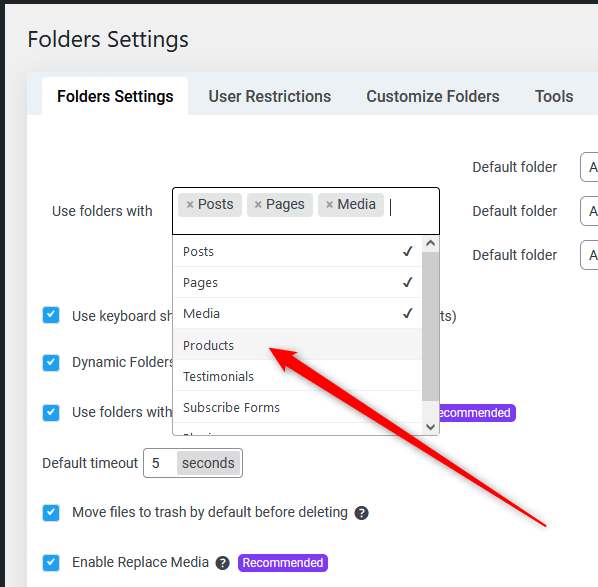Image resolution: width=598 pixels, height=587 pixels.
Task: Open help icon beside Move files to trash
Action: pos(361,513)
